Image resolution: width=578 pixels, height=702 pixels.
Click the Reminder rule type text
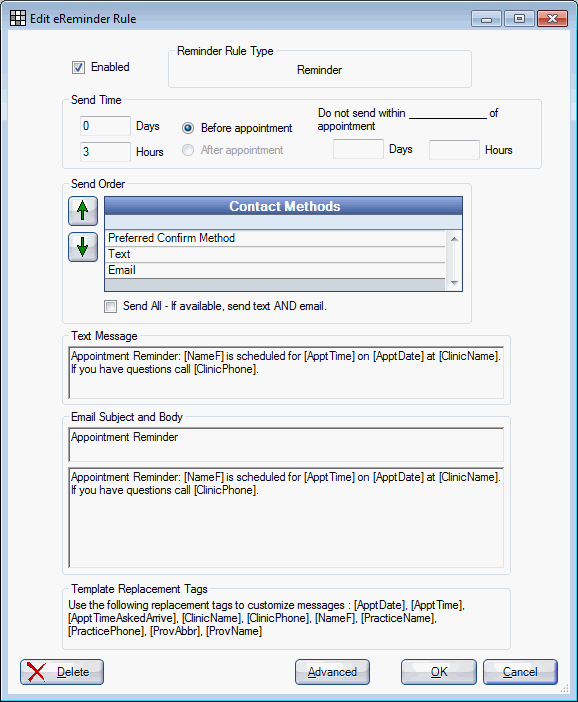(x=319, y=70)
